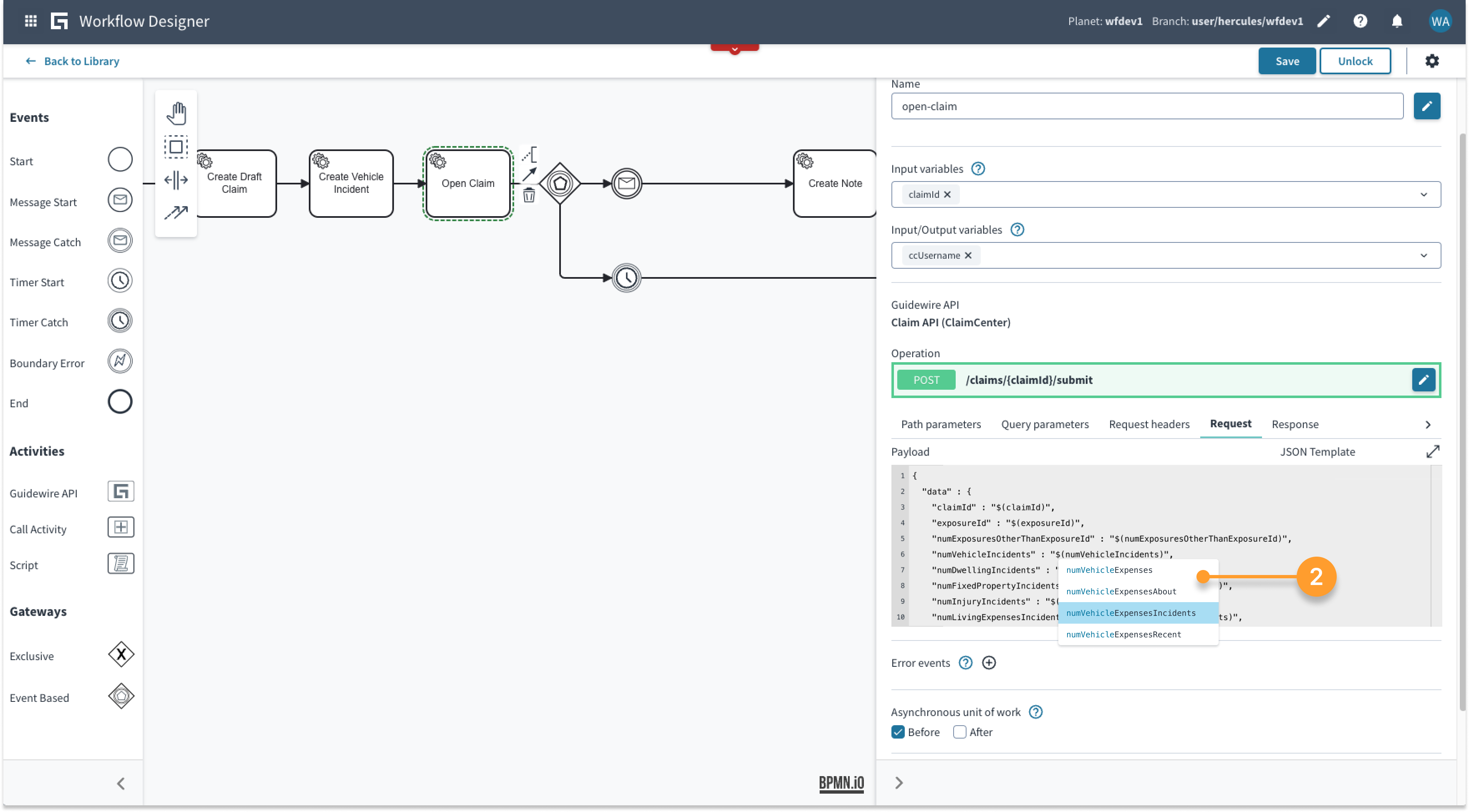Switch to the Response tab
The image size is (1469, 812).
(x=1295, y=424)
